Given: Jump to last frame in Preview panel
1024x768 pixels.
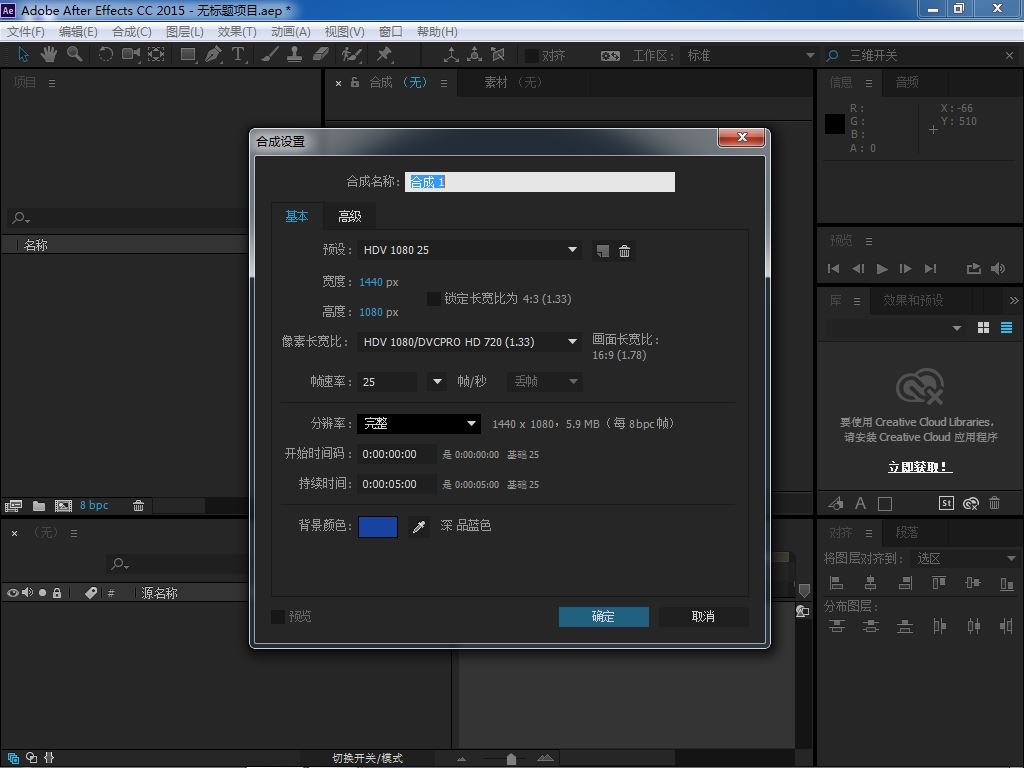Looking at the screenshot, I should coord(931,268).
